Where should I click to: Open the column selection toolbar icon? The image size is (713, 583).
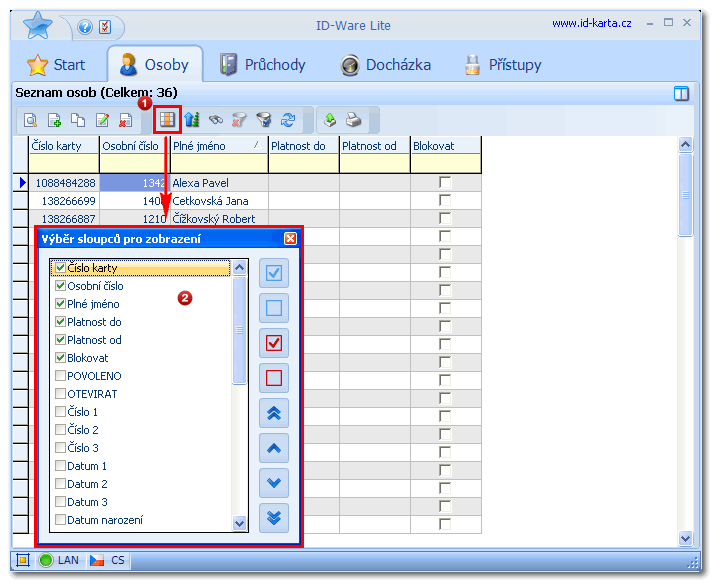click(x=167, y=120)
